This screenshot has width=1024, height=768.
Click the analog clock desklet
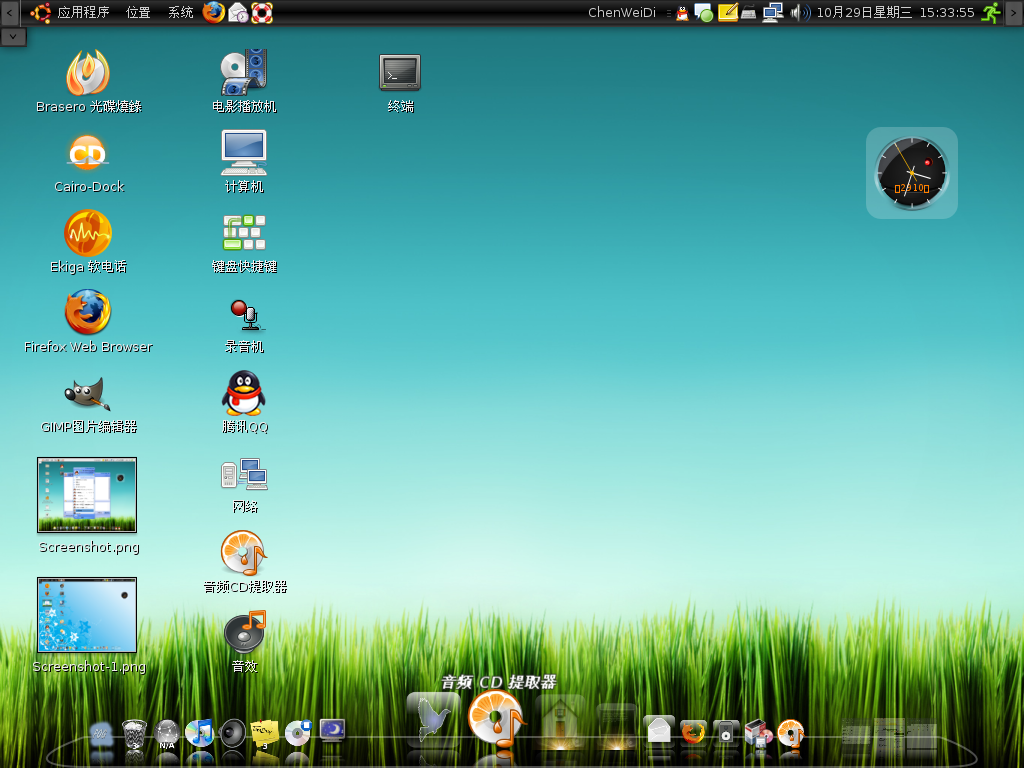[912, 173]
